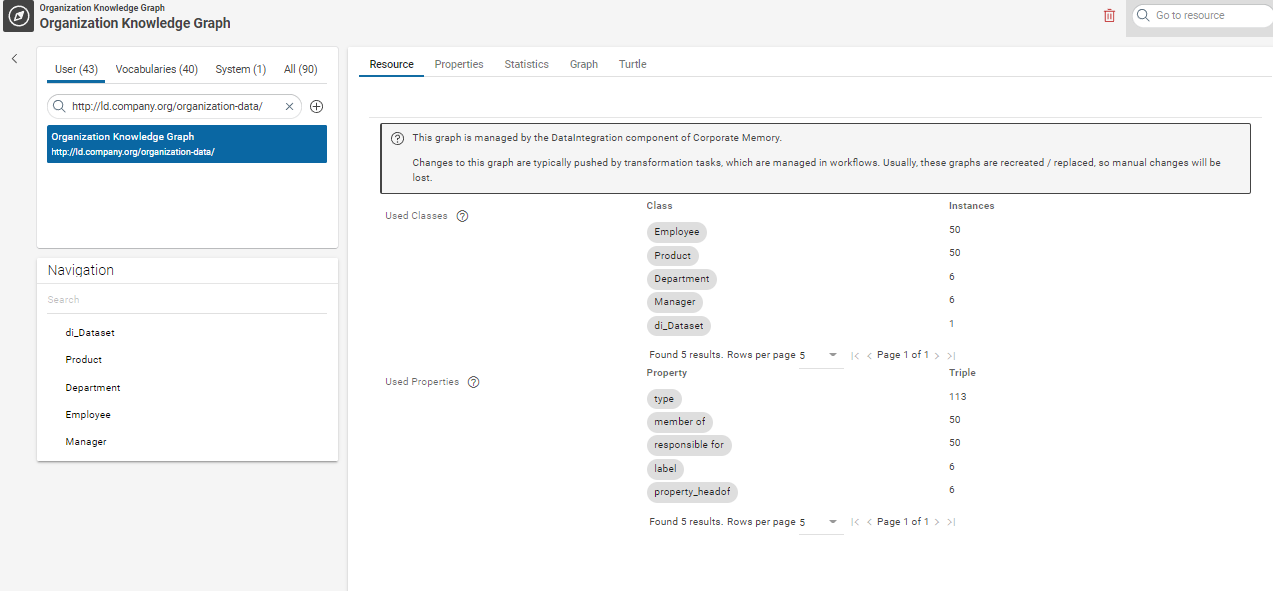
Task: Click help icon next to Used Classes
Action: click(462, 216)
